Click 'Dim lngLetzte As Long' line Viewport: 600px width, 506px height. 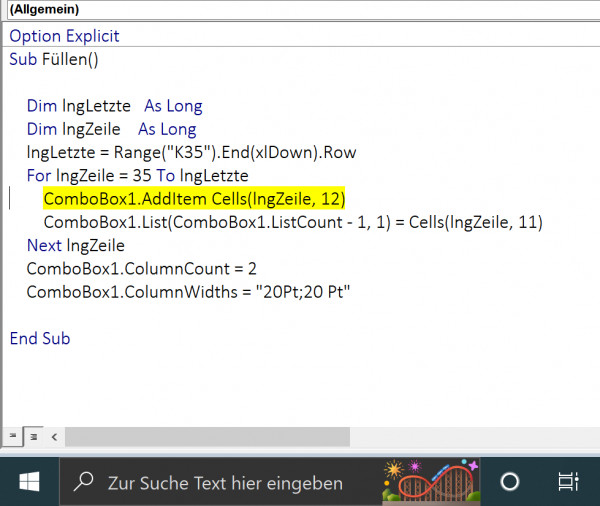(114, 106)
